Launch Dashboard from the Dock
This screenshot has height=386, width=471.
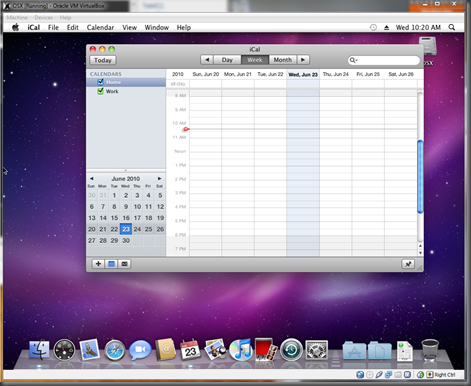pos(64,350)
